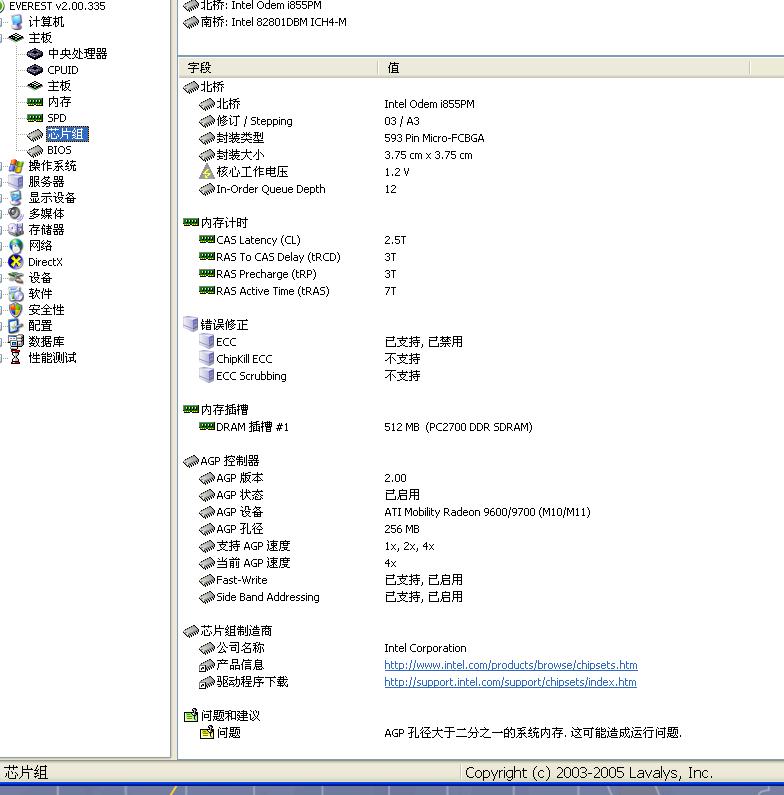Click RAS Precharge (tRP) row
The width and height of the screenshot is (784, 795).
pos(298,274)
